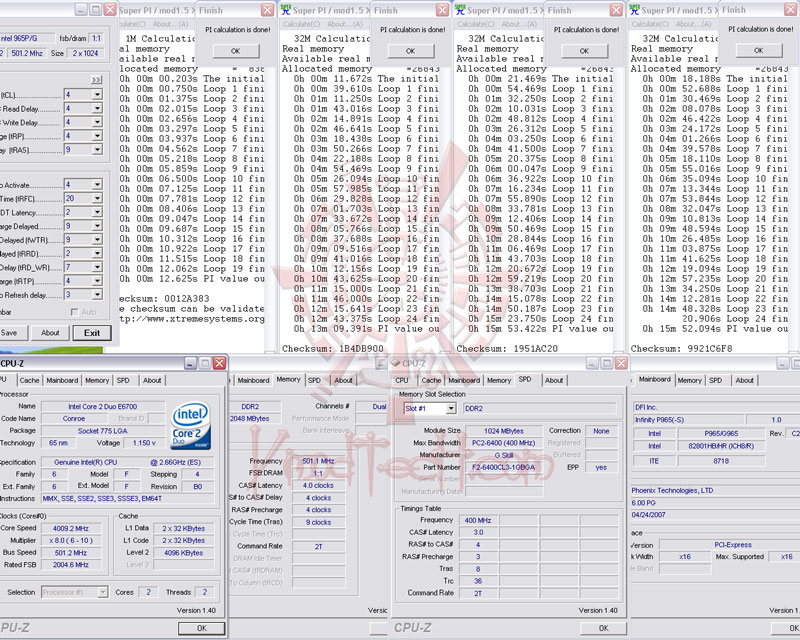Click the Exit button in MemSet
This screenshot has width=800, height=640.
click(x=92, y=333)
